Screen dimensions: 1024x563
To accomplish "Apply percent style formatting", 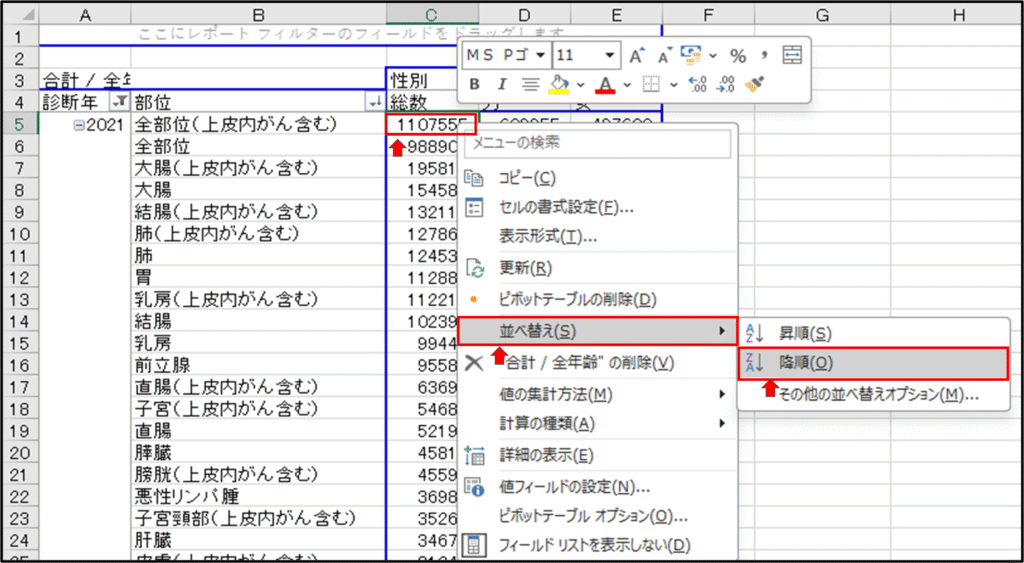I will [738, 56].
